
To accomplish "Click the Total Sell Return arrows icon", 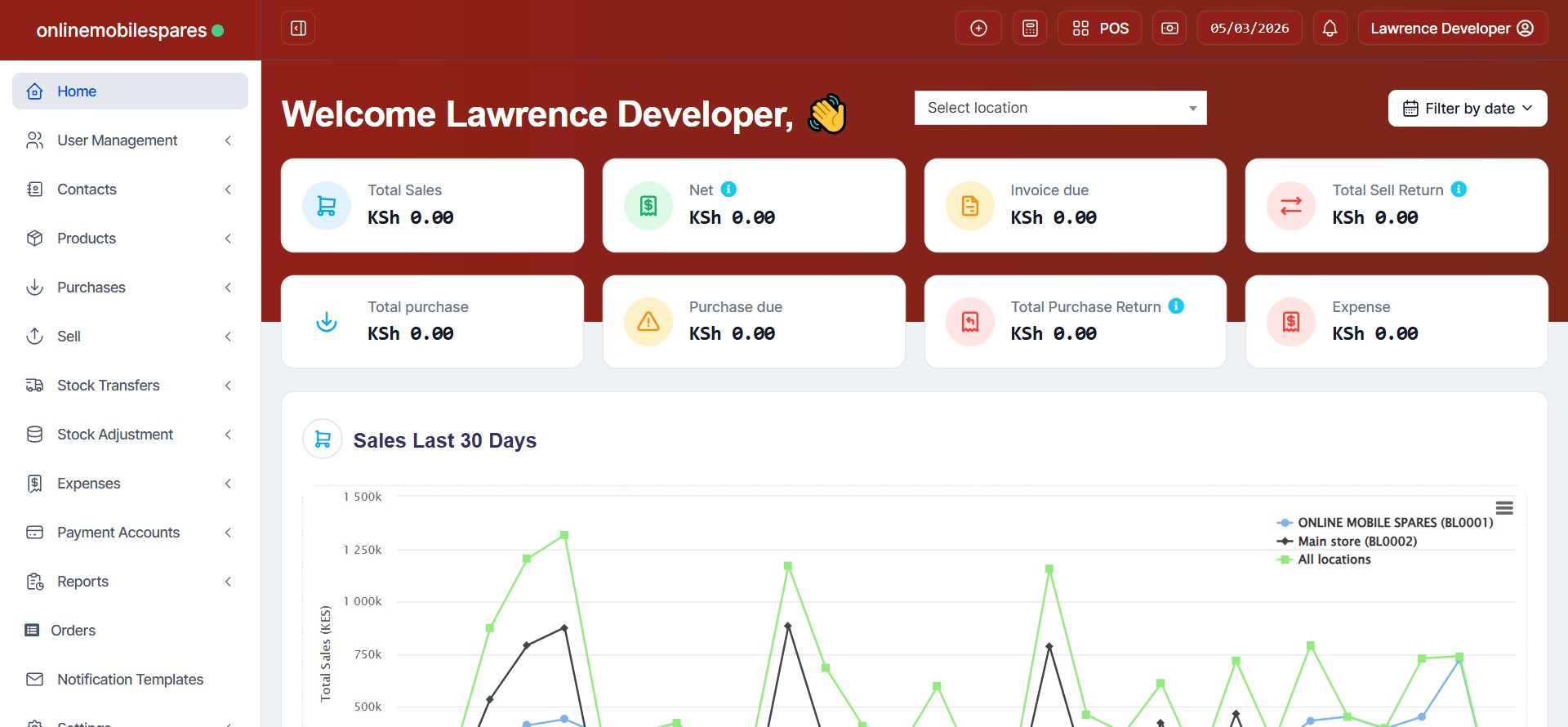I will 1291,206.
